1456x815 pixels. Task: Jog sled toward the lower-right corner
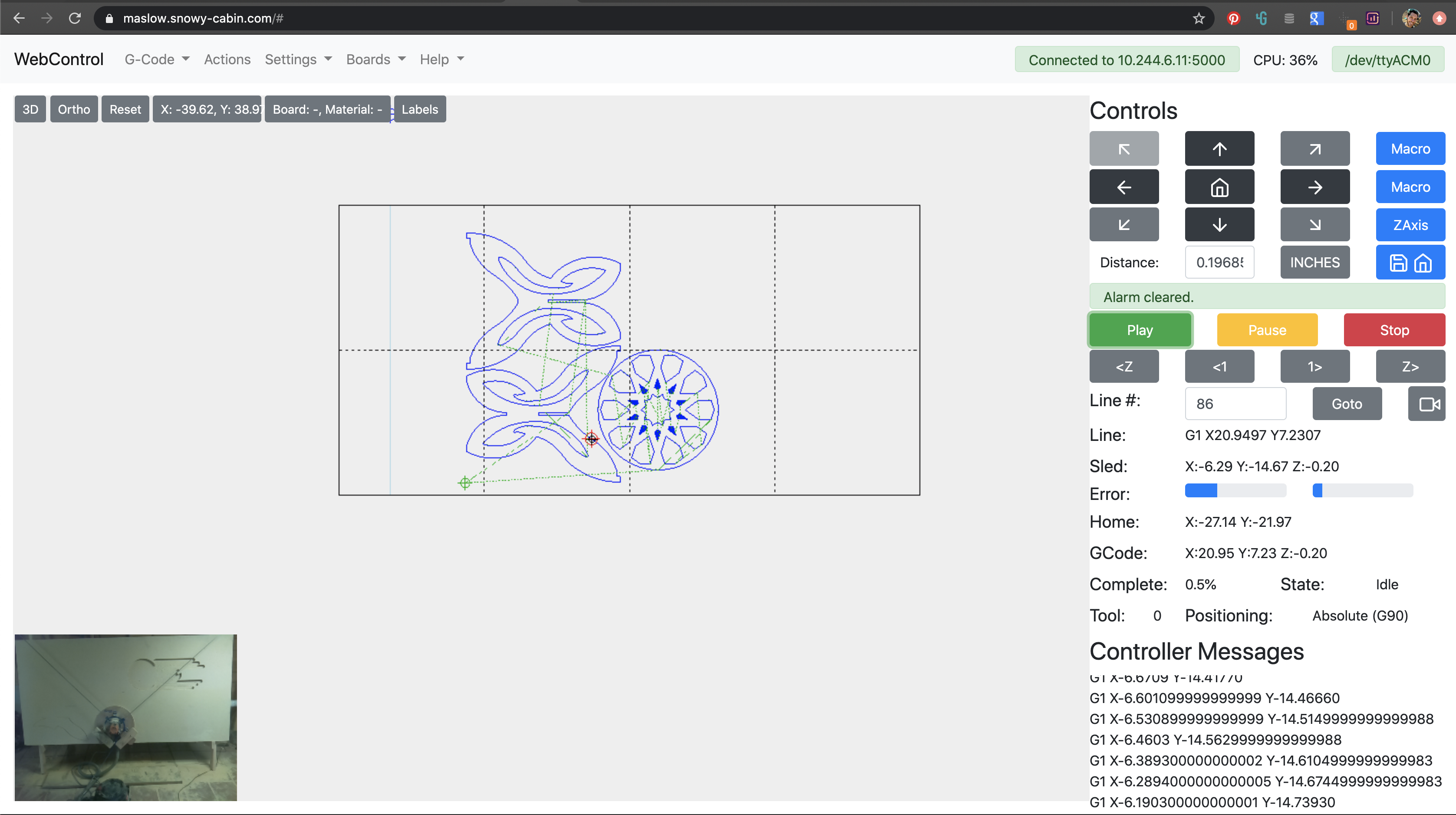(1314, 225)
